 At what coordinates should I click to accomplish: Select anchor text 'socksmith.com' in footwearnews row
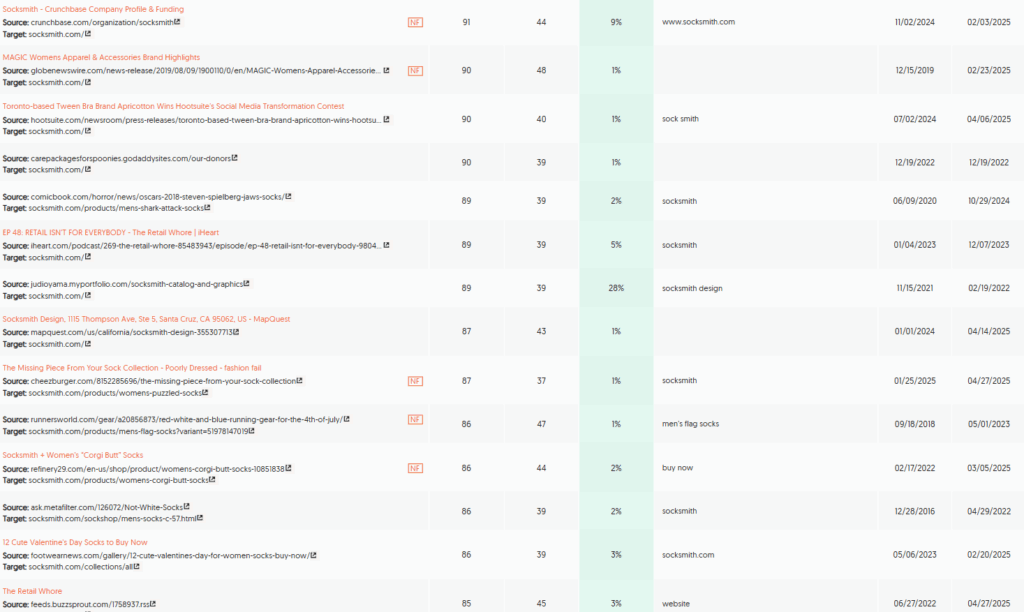pos(688,555)
